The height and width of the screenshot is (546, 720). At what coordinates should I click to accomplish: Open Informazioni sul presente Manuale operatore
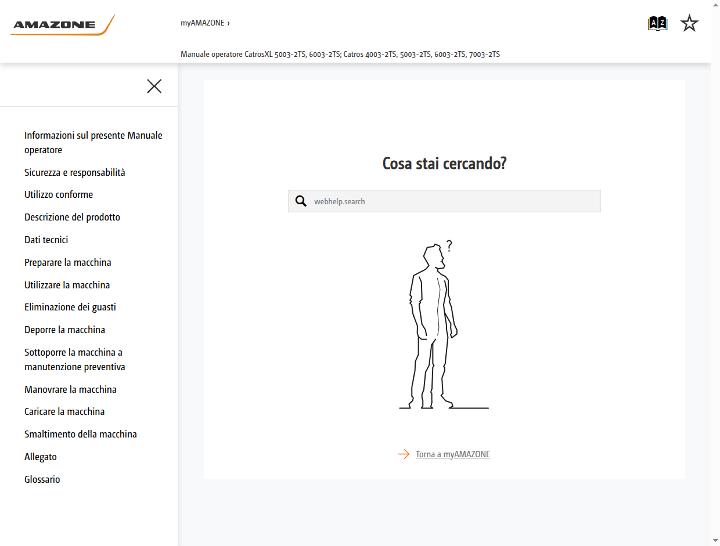[x=93, y=142]
